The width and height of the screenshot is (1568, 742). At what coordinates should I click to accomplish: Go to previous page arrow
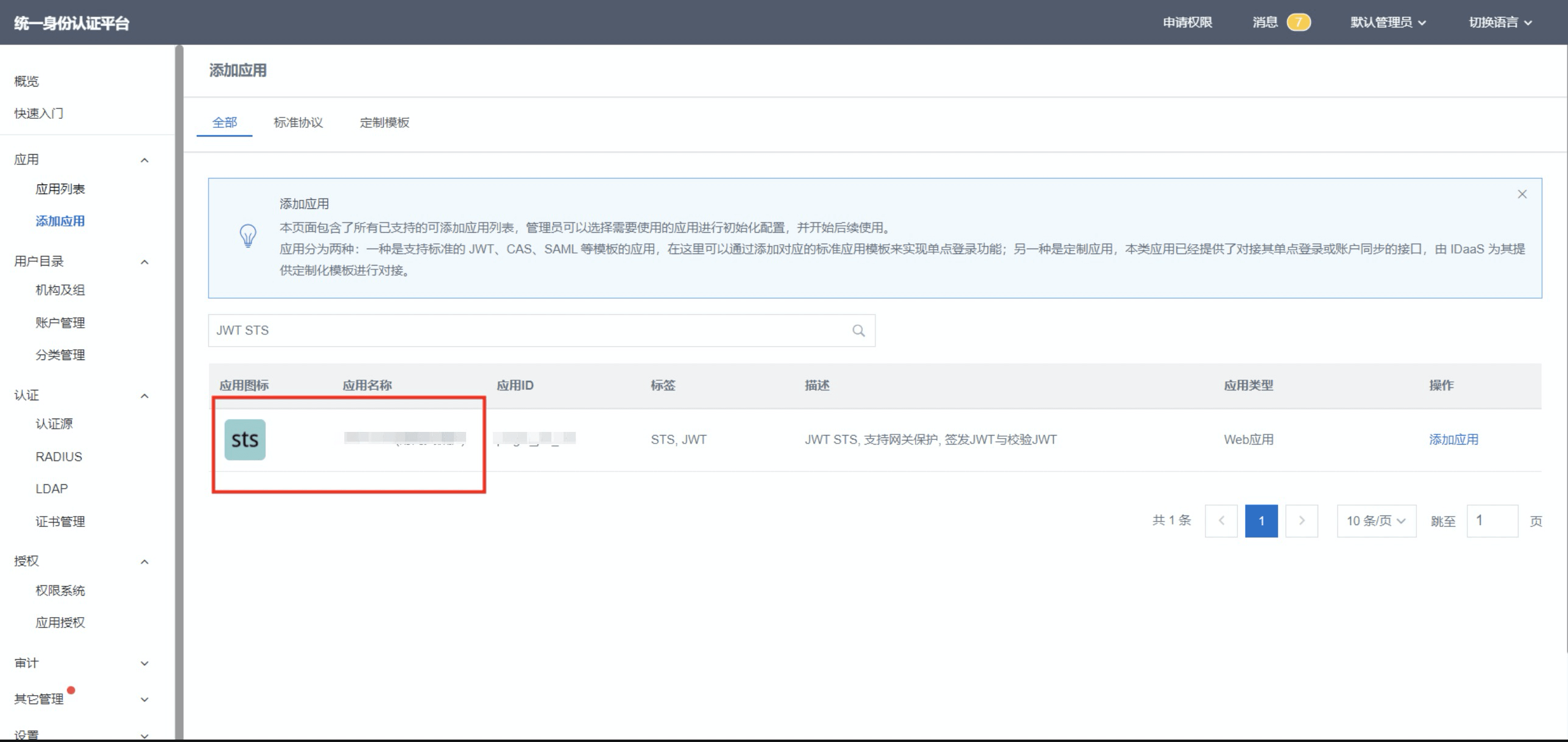point(1221,521)
